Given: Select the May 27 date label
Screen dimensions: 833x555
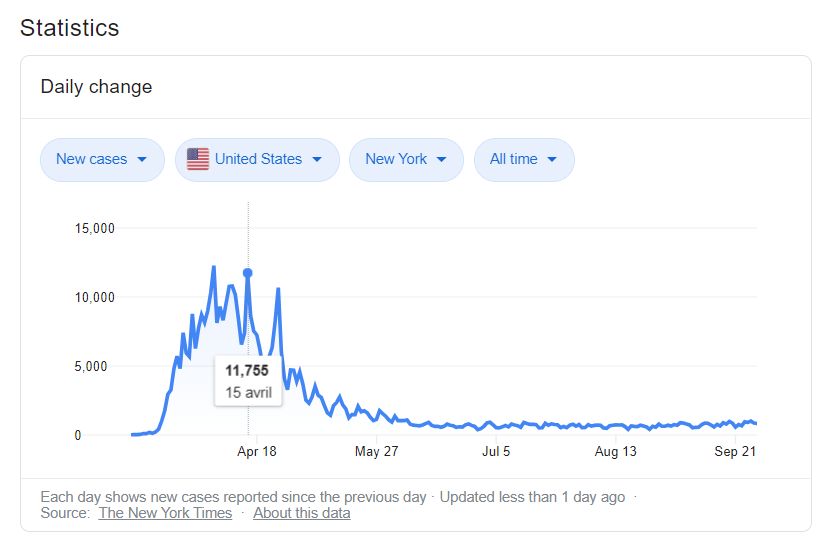Looking at the screenshot, I should pos(376,452).
